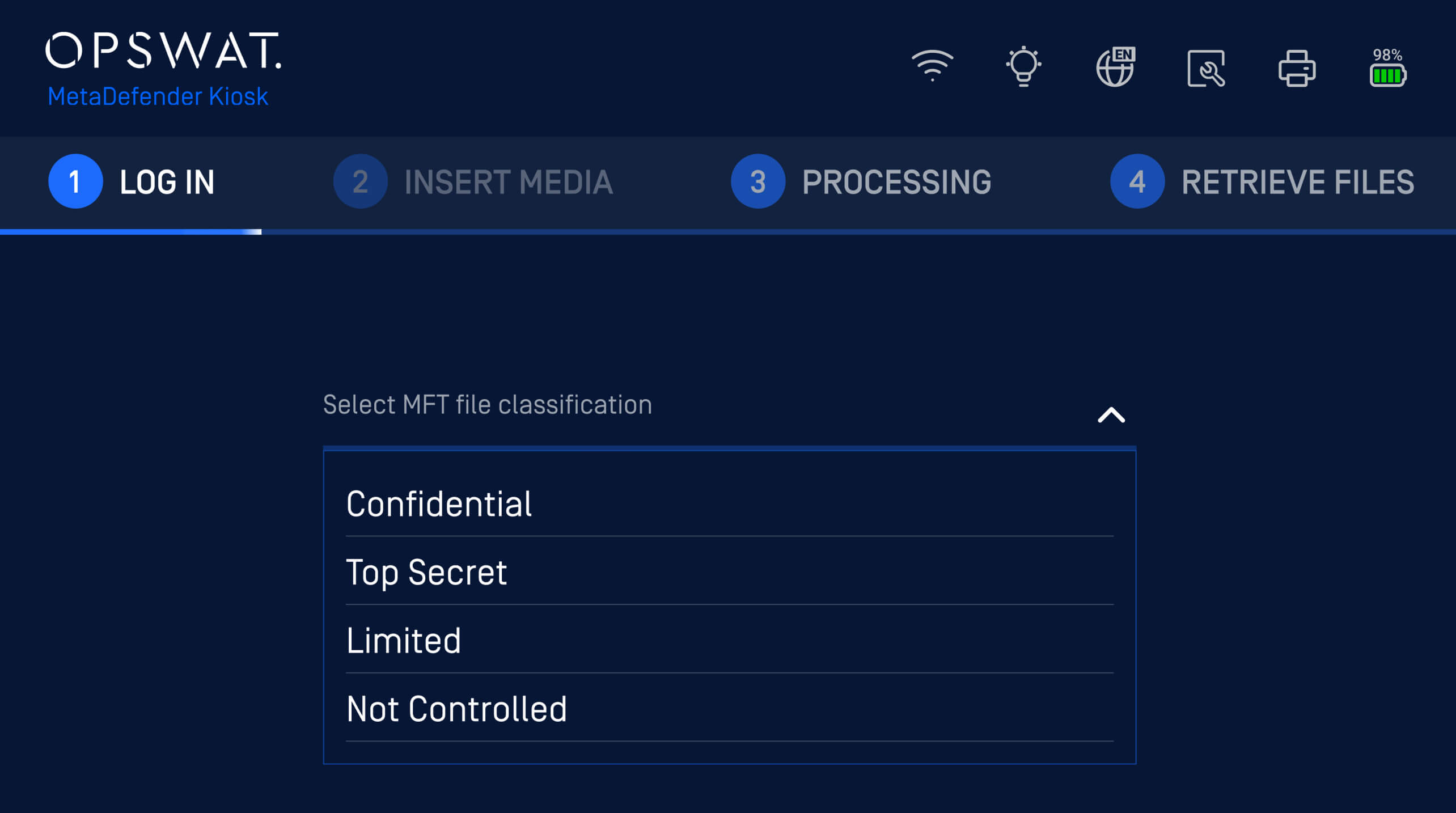Image resolution: width=1456 pixels, height=813 pixels.
Task: Open the system diagnostics tool icon
Action: point(1205,68)
